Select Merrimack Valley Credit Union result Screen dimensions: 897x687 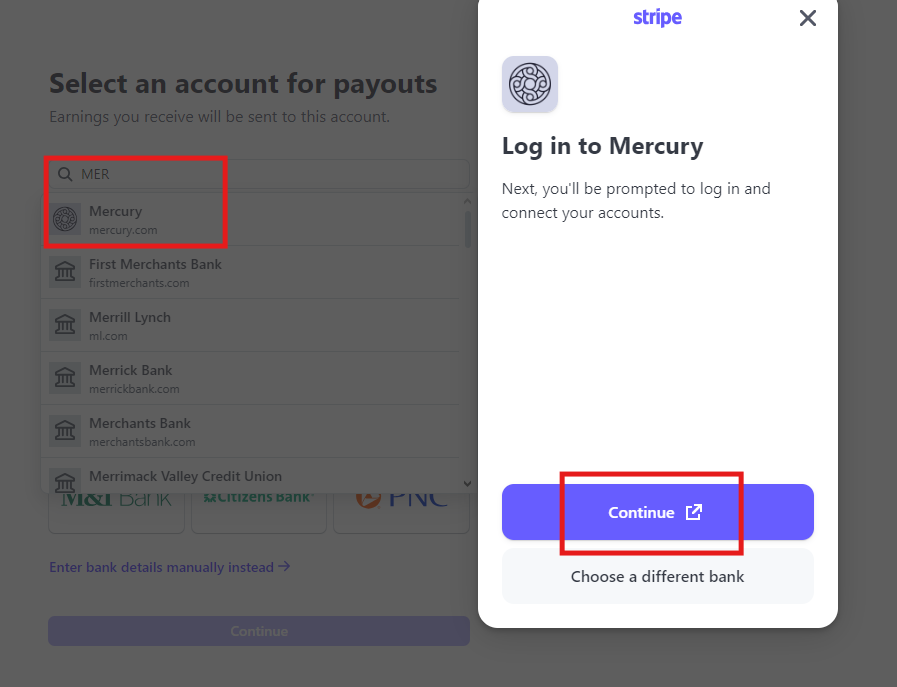pyautogui.click(x=185, y=476)
